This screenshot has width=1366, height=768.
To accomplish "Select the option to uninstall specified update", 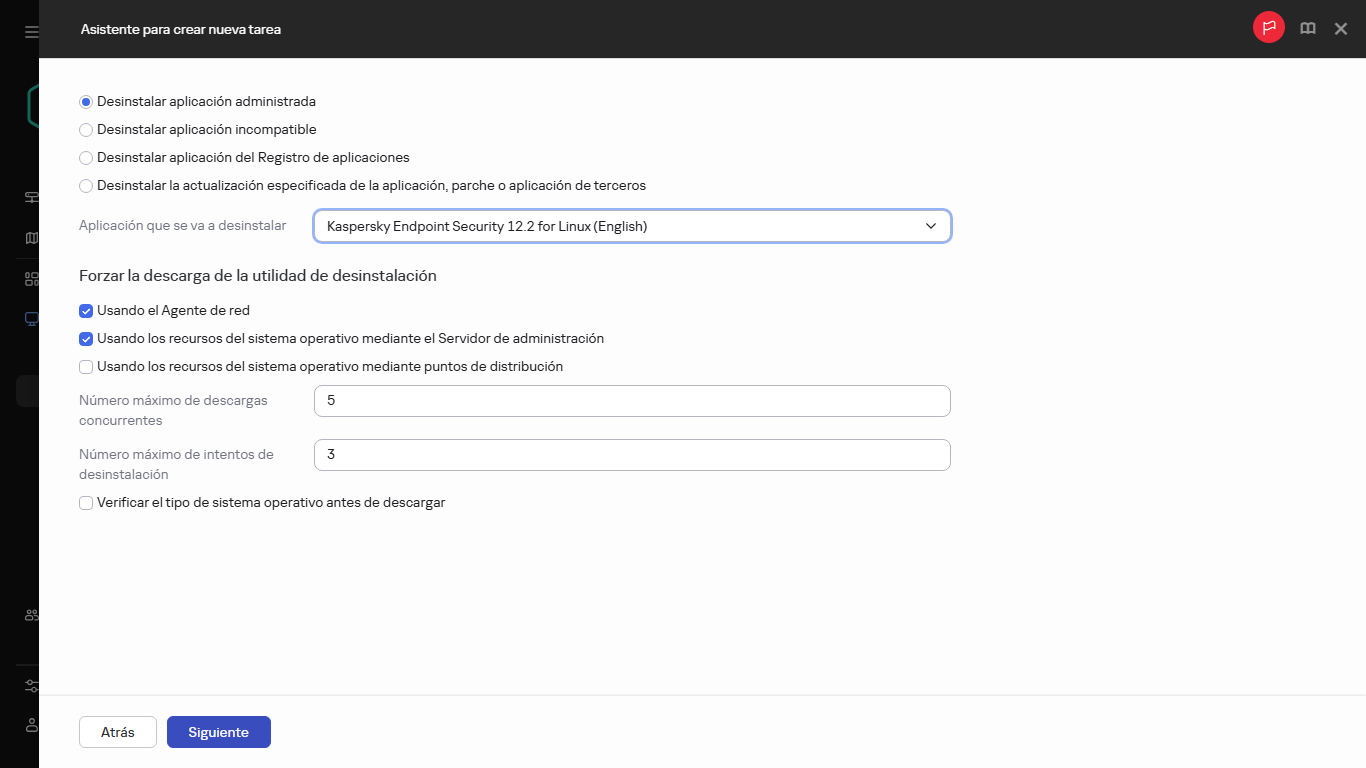I will coord(86,185).
